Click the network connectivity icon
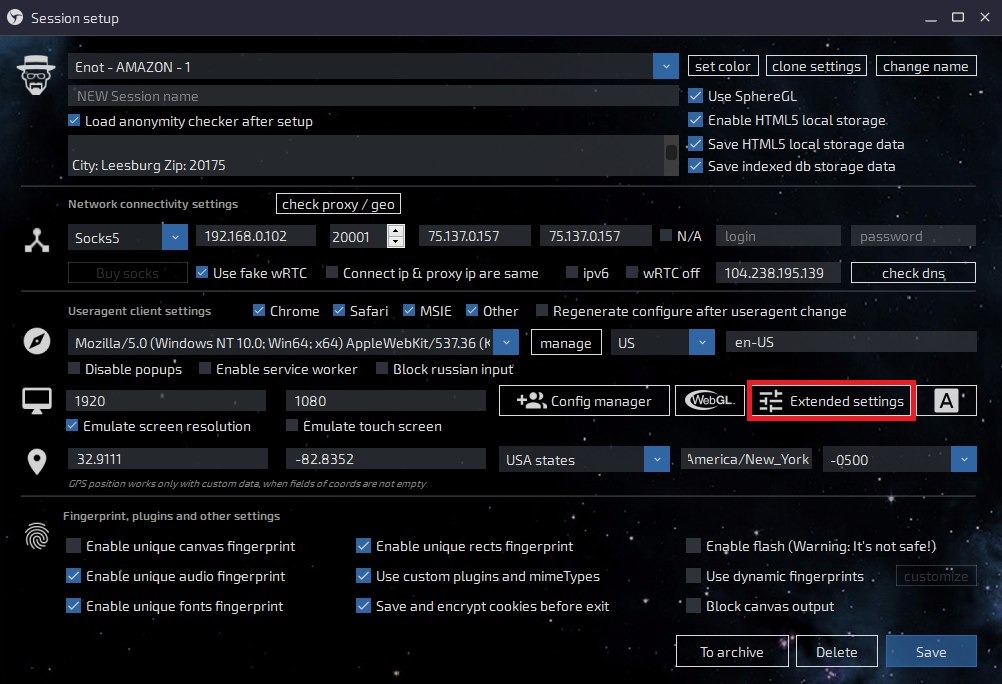 36,240
